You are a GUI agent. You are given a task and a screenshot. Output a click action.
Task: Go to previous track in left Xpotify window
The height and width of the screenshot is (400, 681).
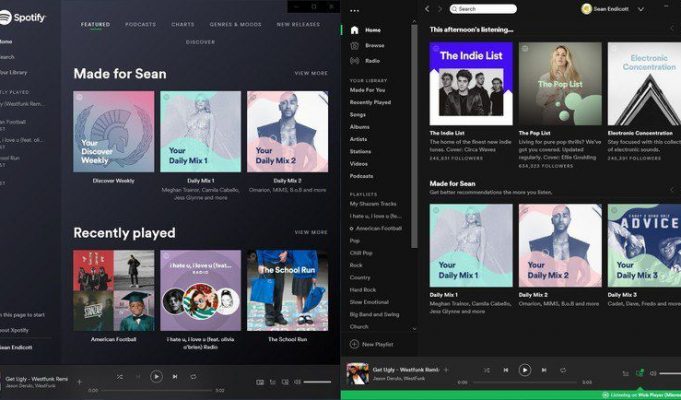(x=138, y=377)
